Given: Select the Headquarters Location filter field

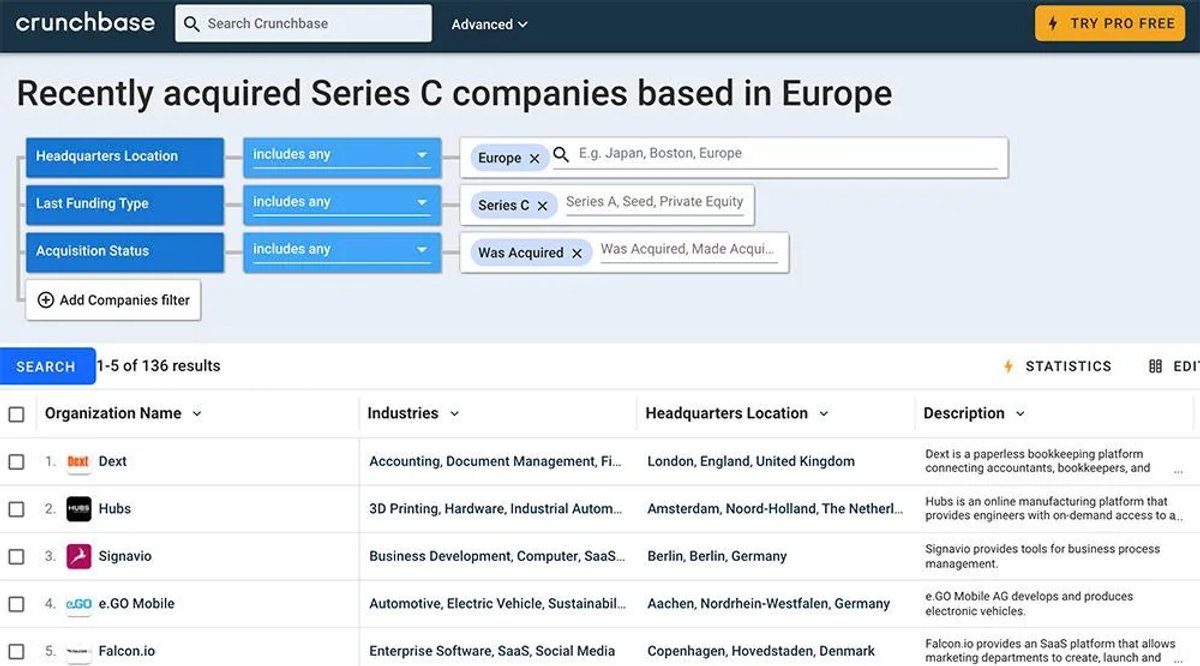Looking at the screenshot, I should (x=125, y=156).
